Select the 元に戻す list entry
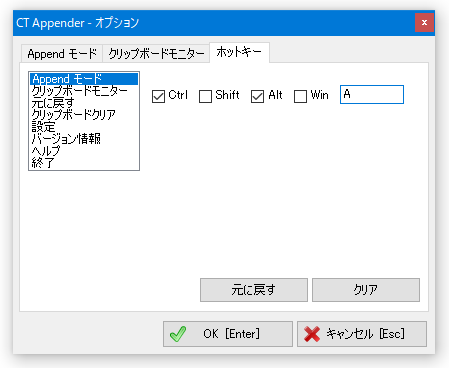This screenshot has height=368, width=449. coord(84,103)
